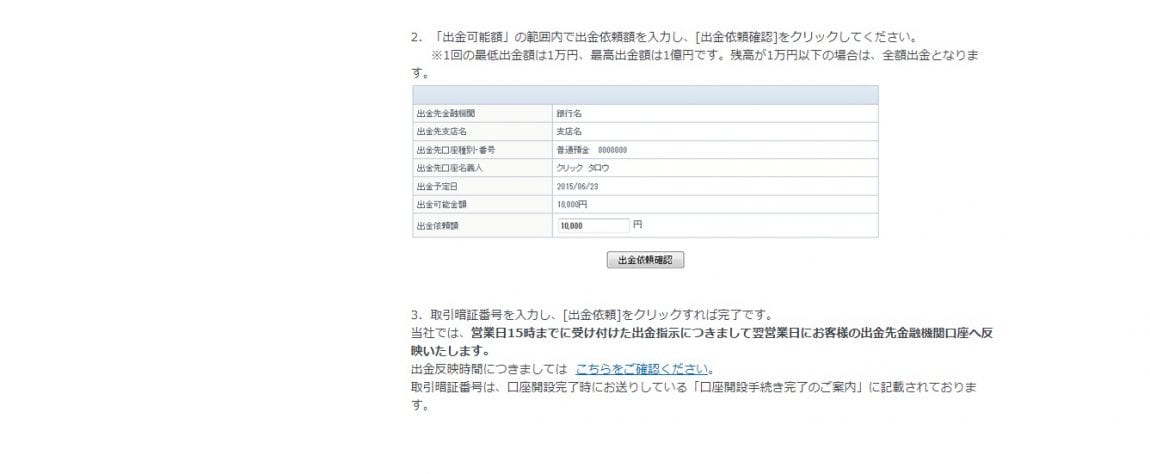1150x474 pixels.
Task: Select the クリック タロウ account holder name
Action: (x=582, y=168)
